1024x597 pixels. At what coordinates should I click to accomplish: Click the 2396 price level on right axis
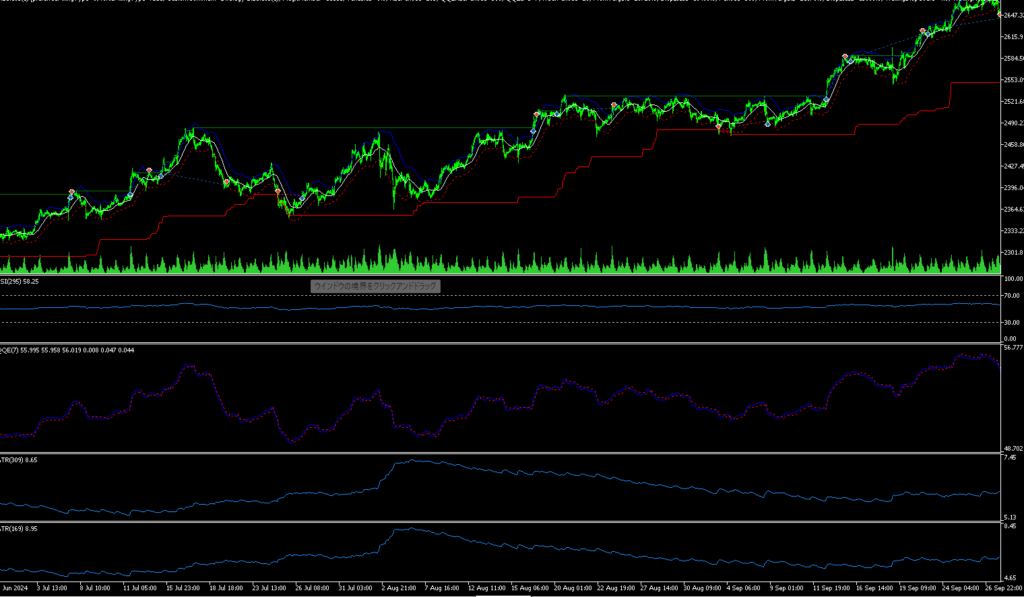coord(1011,188)
